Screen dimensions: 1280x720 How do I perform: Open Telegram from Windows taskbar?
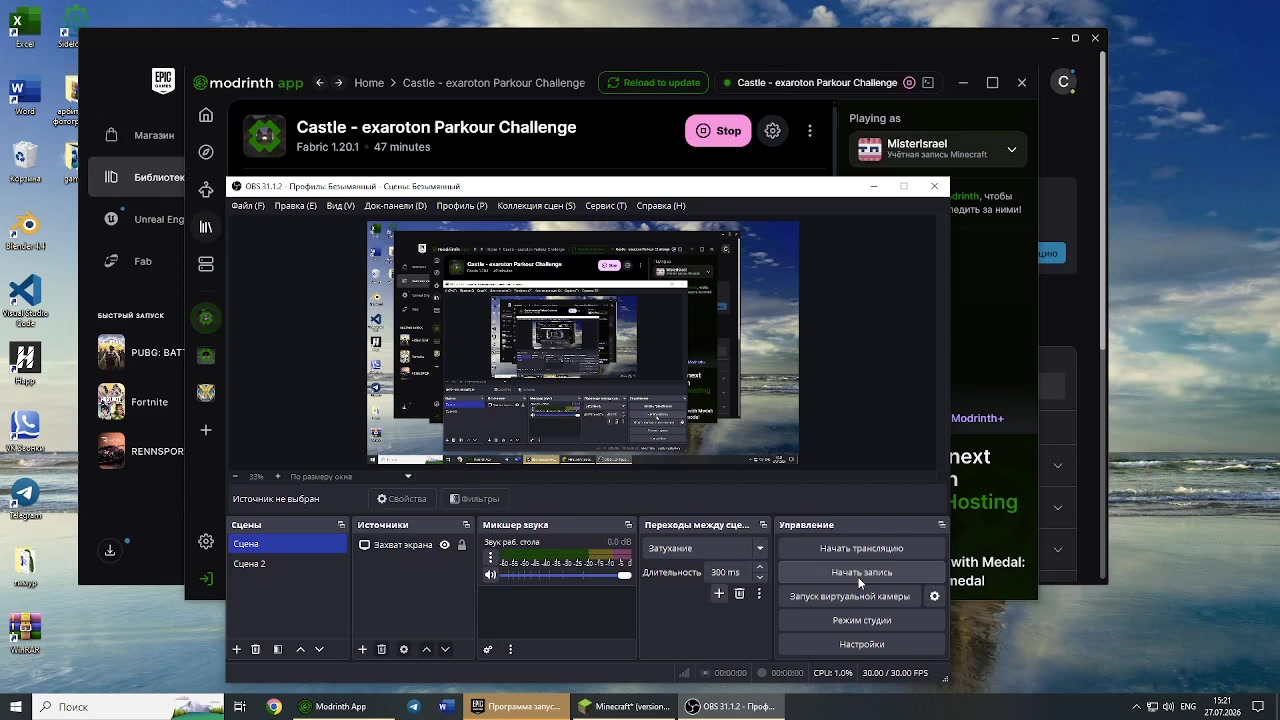414,707
